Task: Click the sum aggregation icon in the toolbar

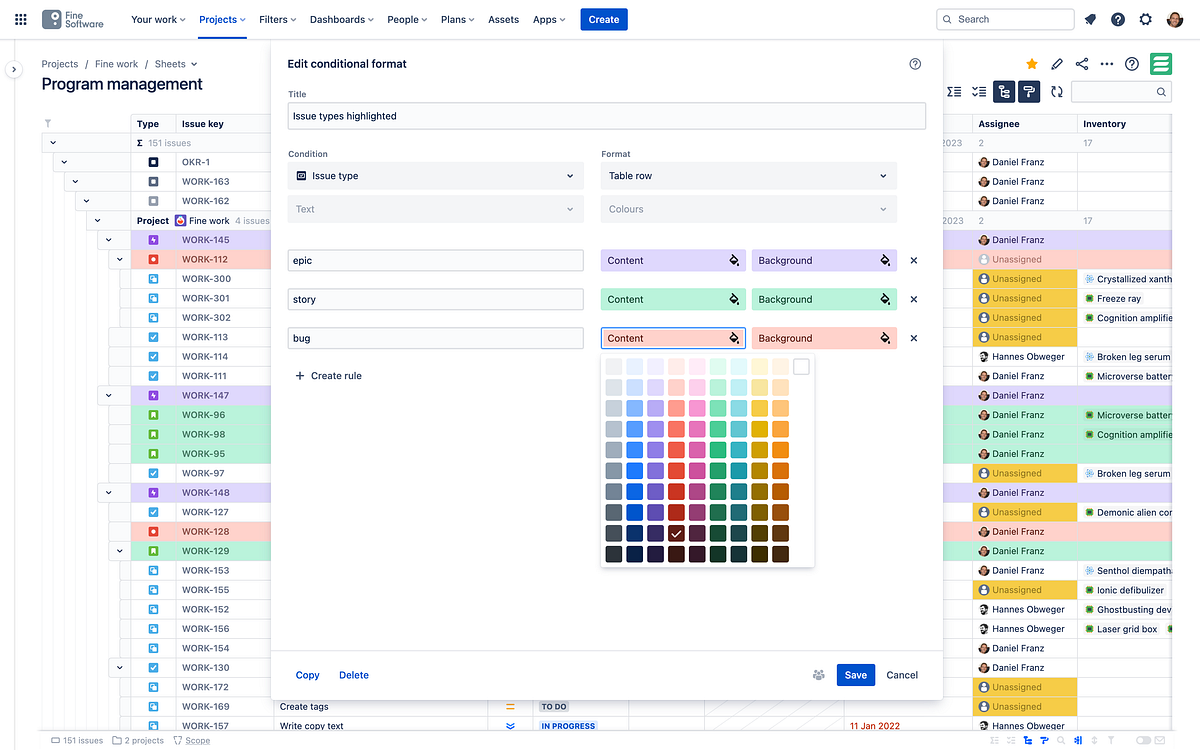Action: pyautogui.click(x=953, y=91)
